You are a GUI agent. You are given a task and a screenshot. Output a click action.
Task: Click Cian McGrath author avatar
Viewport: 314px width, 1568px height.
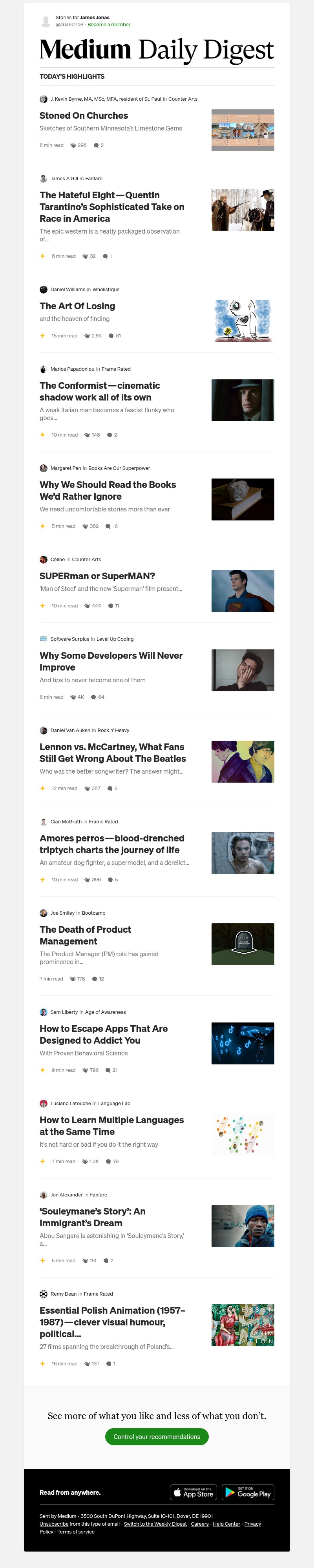pos(43,822)
